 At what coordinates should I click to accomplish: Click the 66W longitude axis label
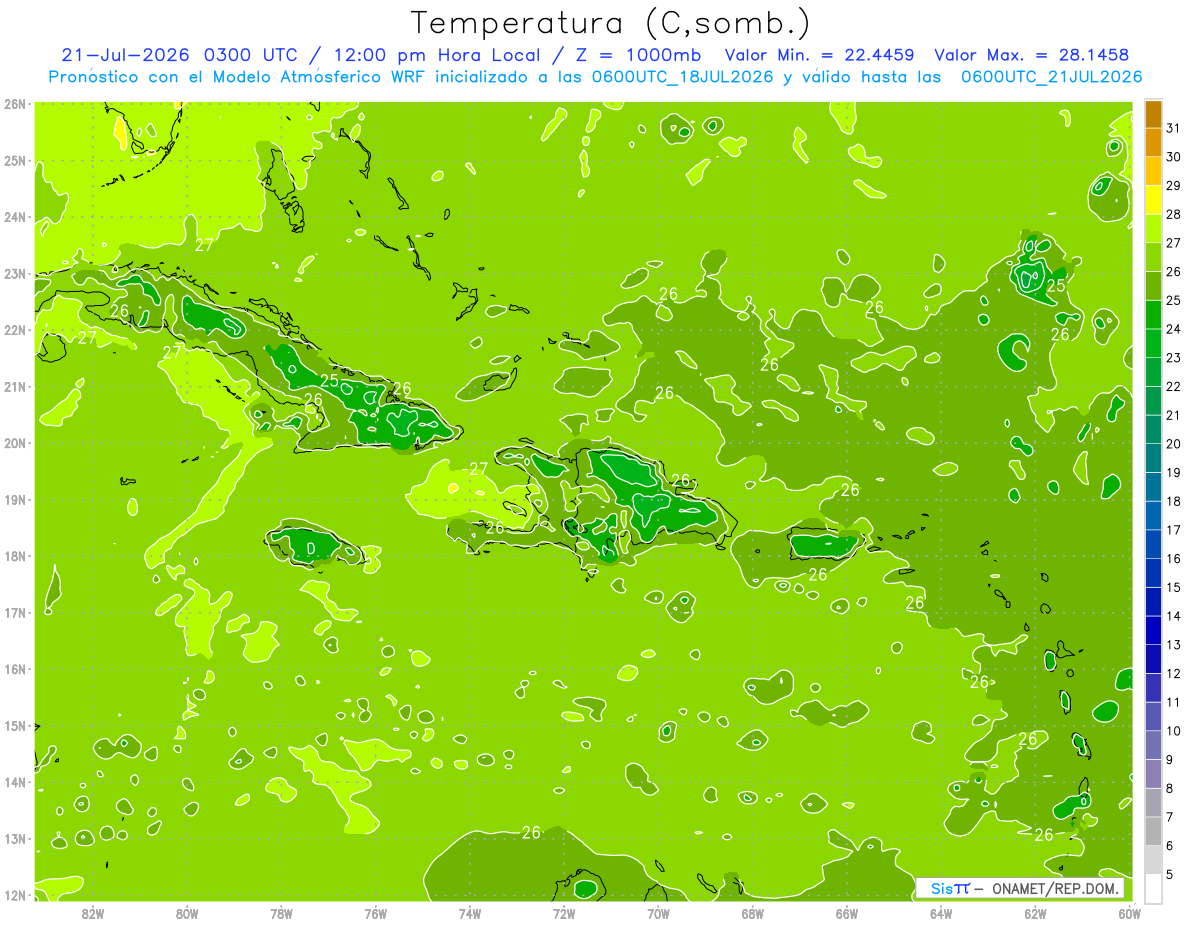[846, 913]
